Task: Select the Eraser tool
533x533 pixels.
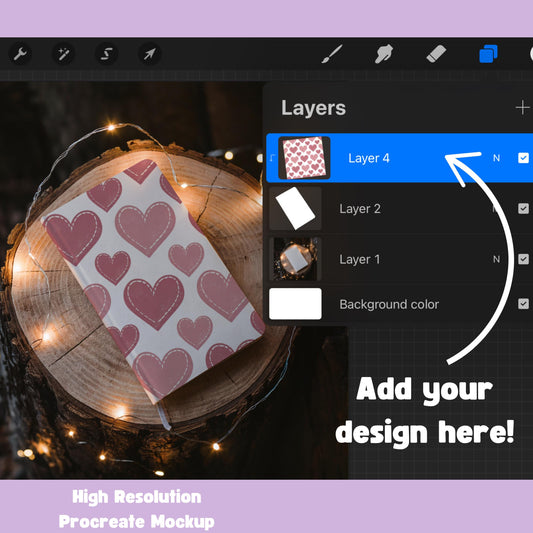Action: click(436, 54)
